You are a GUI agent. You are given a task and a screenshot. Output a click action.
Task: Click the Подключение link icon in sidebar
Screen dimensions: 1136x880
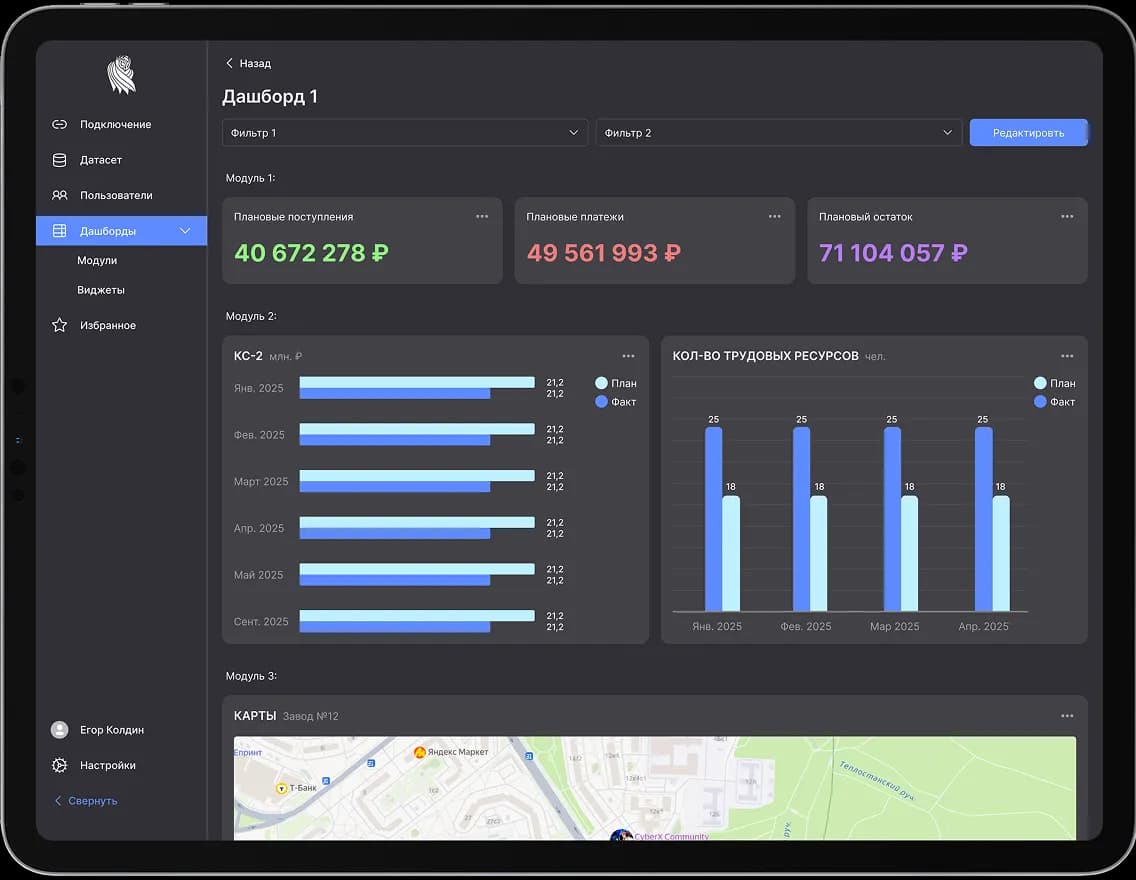(60, 125)
